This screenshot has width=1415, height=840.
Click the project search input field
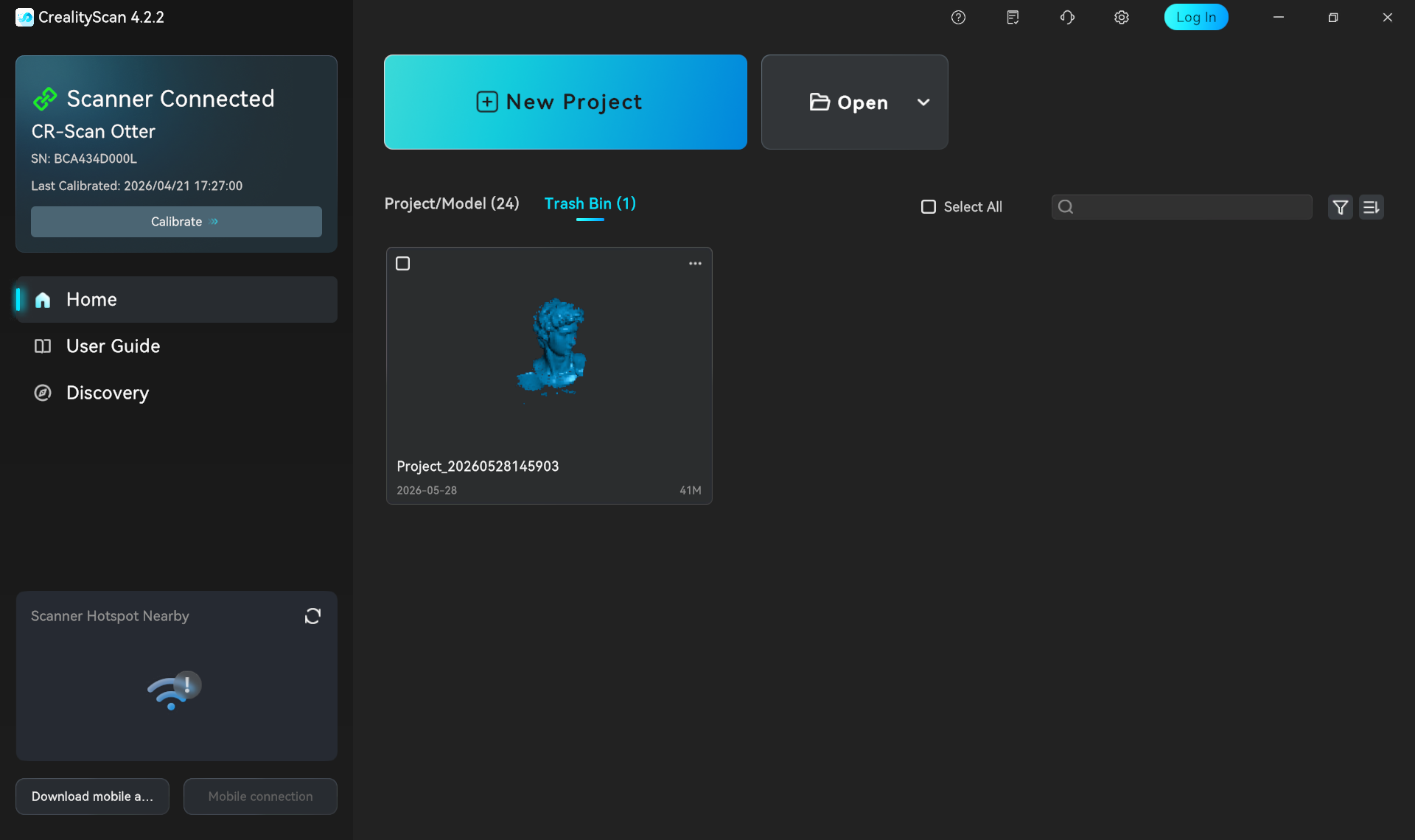[x=1181, y=207]
